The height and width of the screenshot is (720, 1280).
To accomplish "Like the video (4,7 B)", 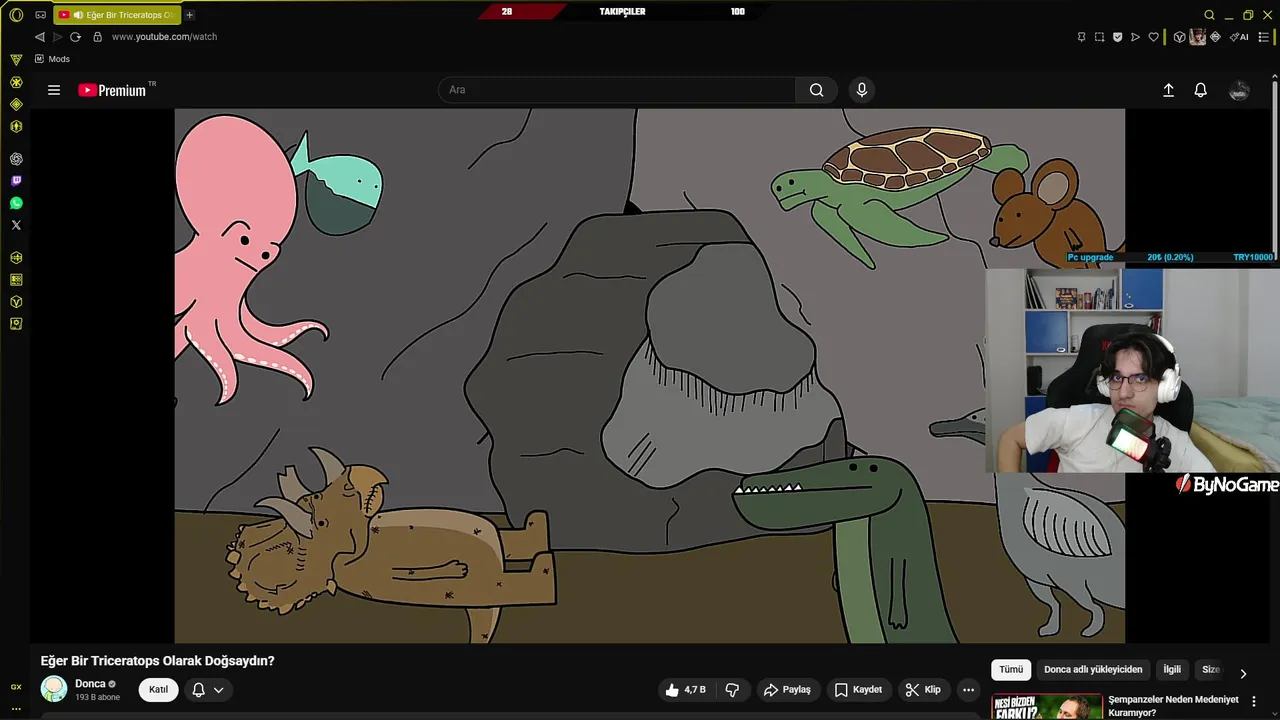I will pyautogui.click(x=685, y=689).
